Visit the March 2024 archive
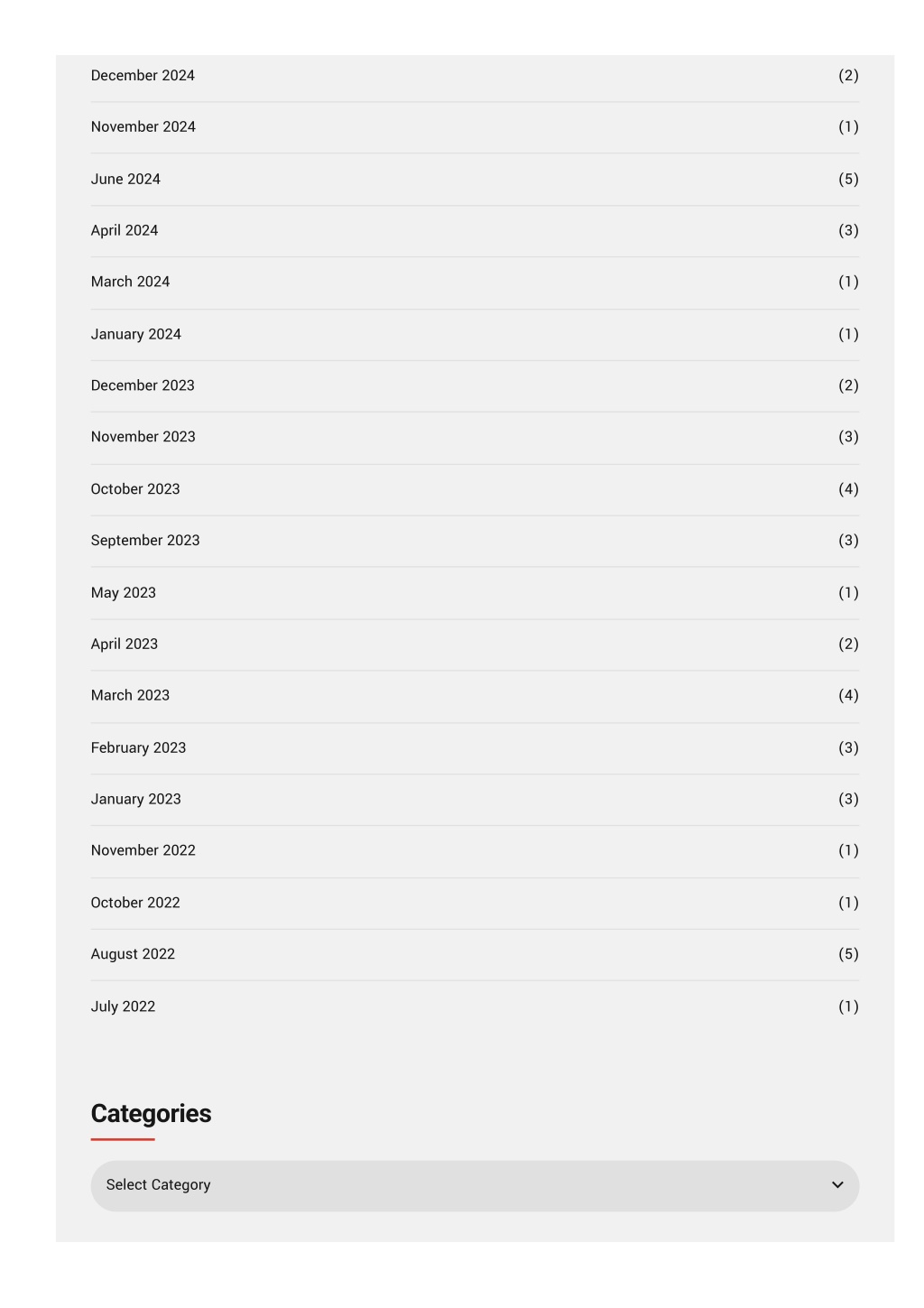Viewport: 924px width, 1308px height. [130, 283]
